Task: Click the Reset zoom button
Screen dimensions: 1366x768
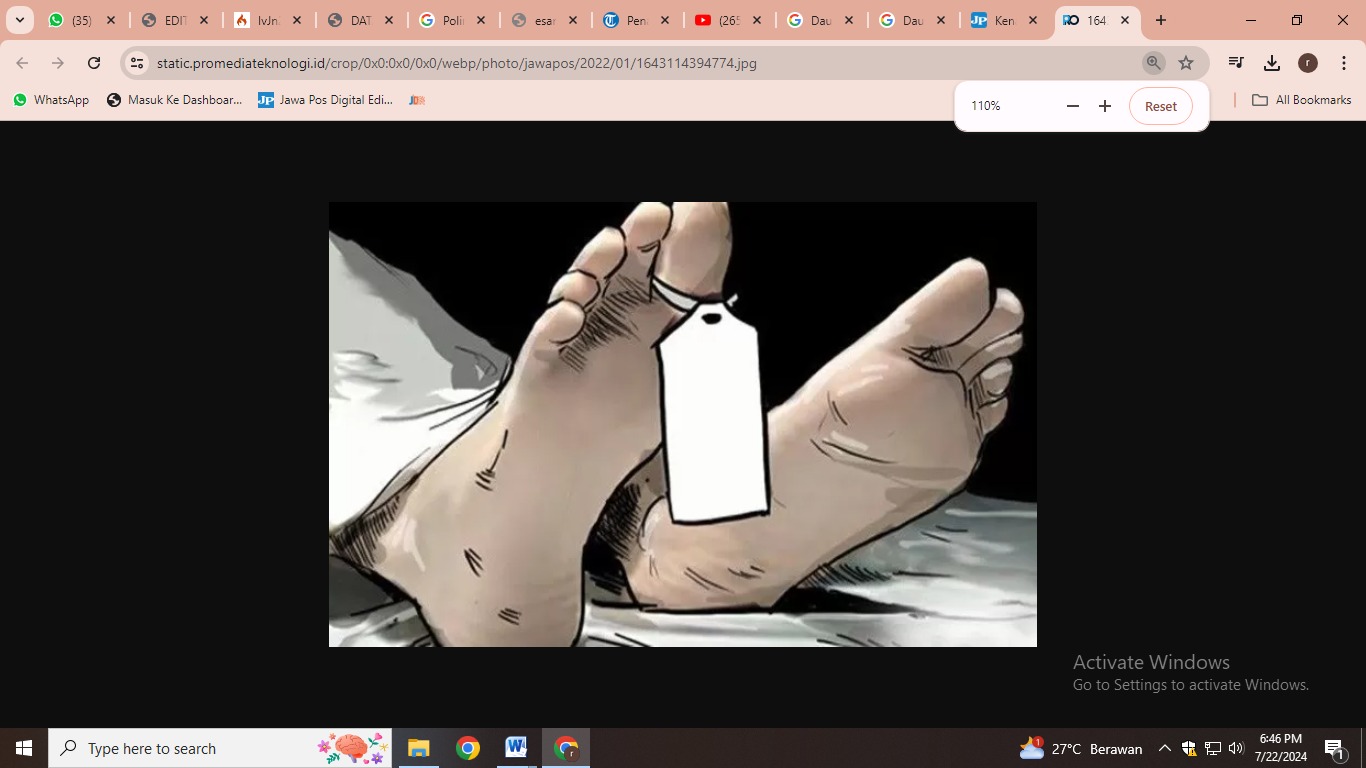Action: [x=1160, y=105]
